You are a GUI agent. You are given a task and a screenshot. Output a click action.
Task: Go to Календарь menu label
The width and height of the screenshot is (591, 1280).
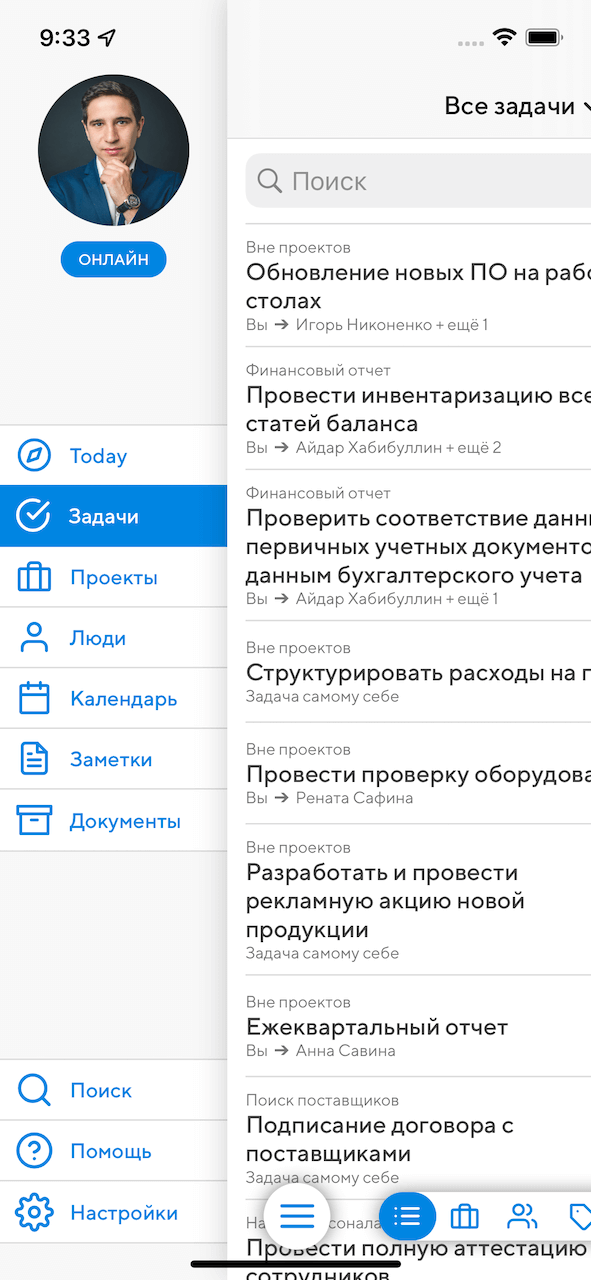click(x=124, y=699)
